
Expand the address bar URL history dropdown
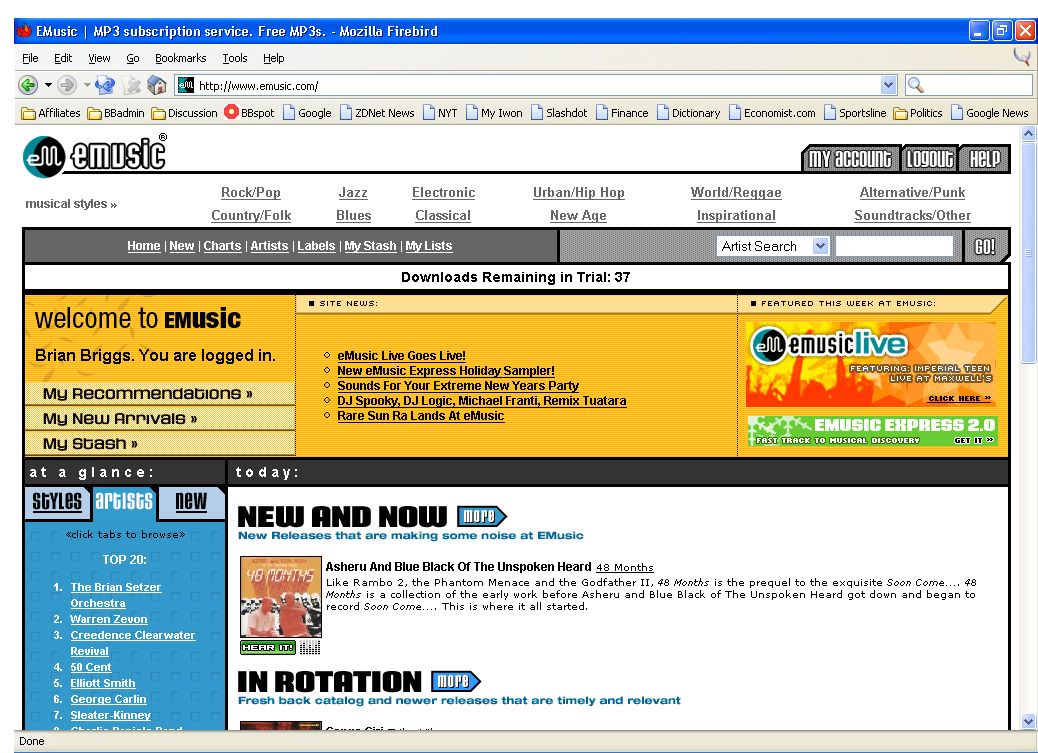[888, 85]
